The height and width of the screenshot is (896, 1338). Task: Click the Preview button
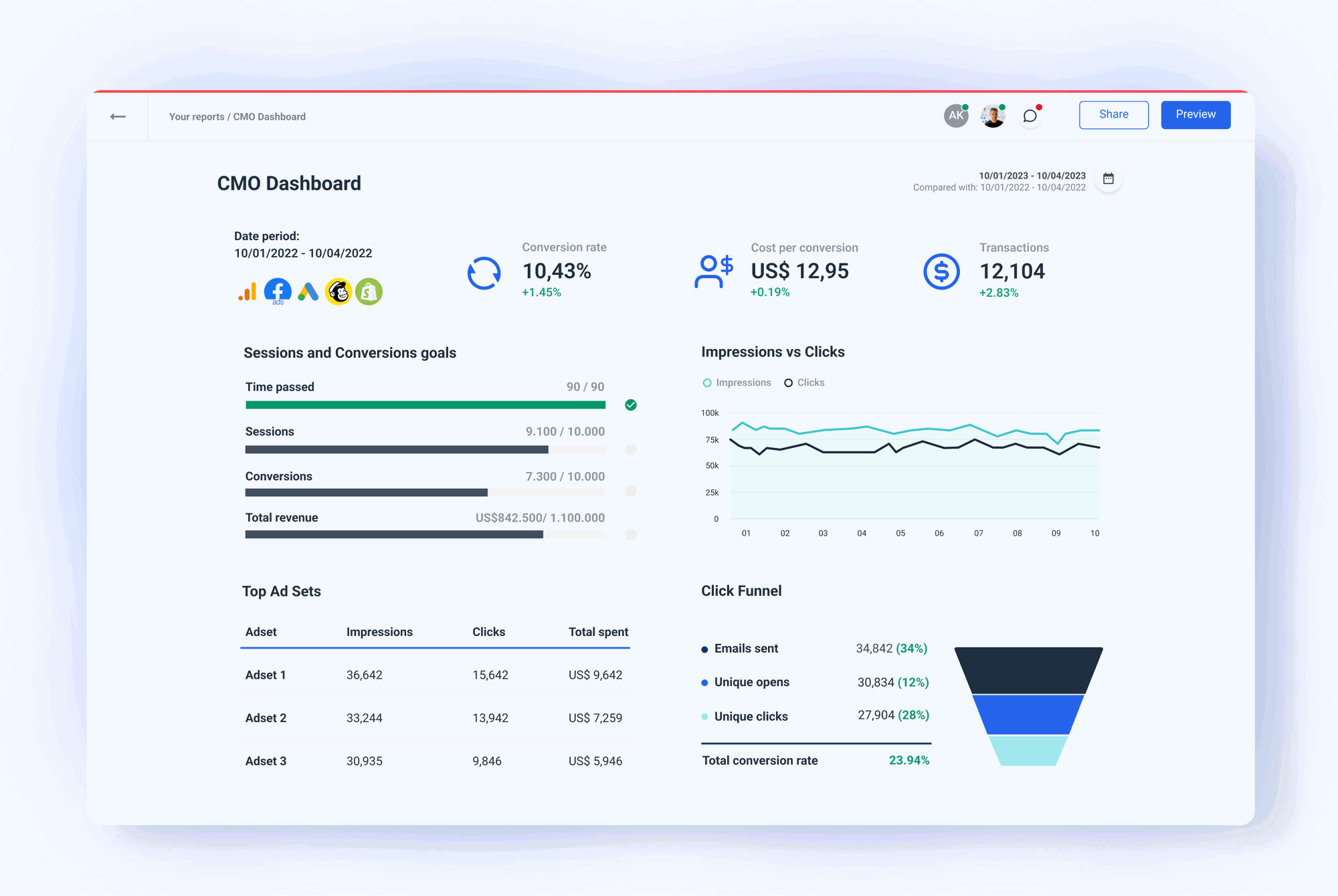[1196, 114]
